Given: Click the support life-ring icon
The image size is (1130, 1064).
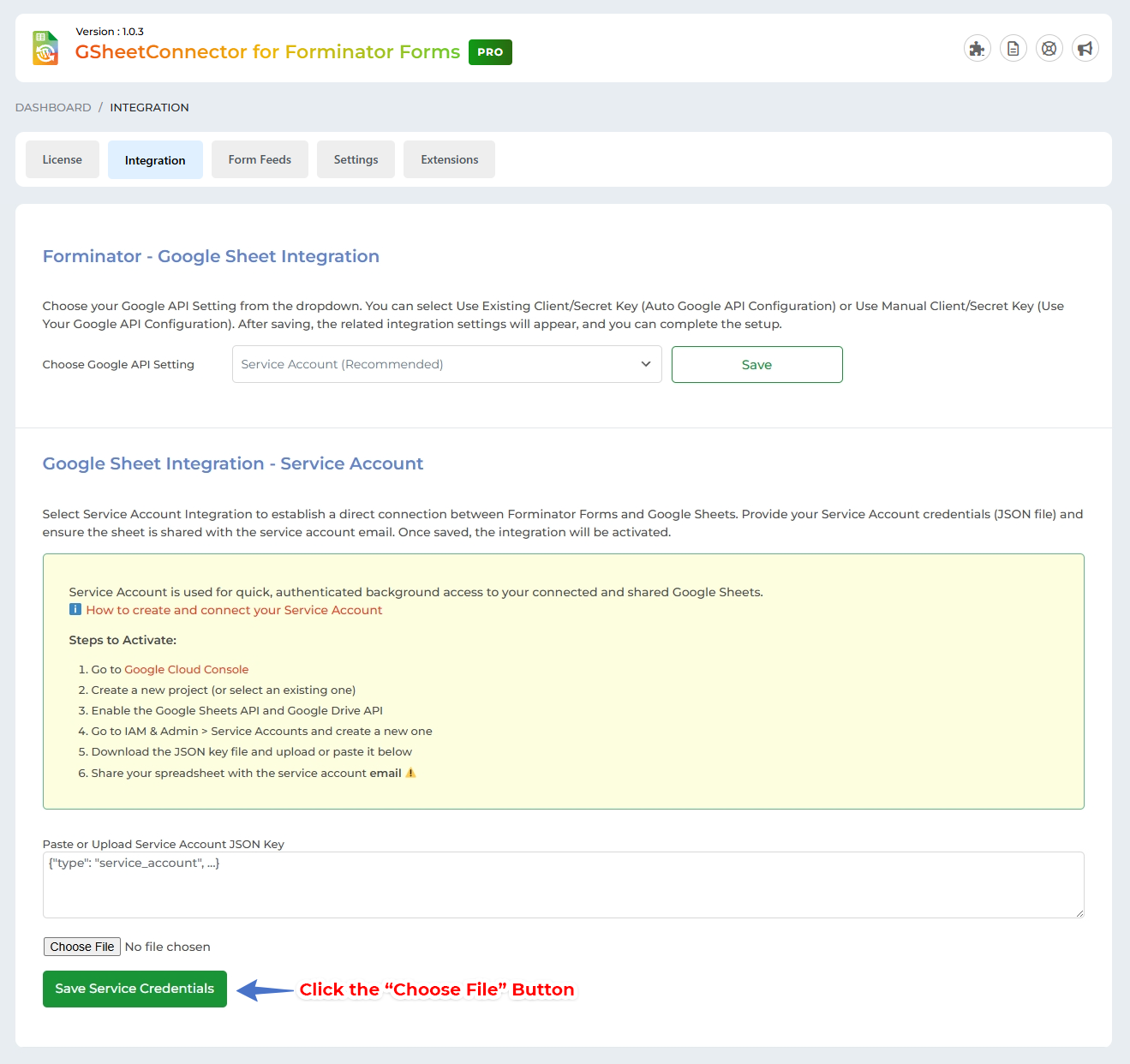Looking at the screenshot, I should pyautogui.click(x=1049, y=48).
